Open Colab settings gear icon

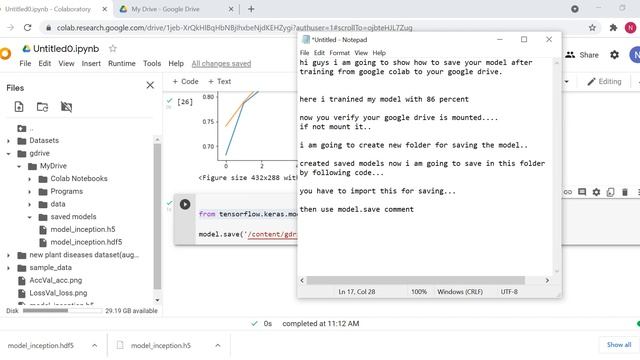point(614,55)
